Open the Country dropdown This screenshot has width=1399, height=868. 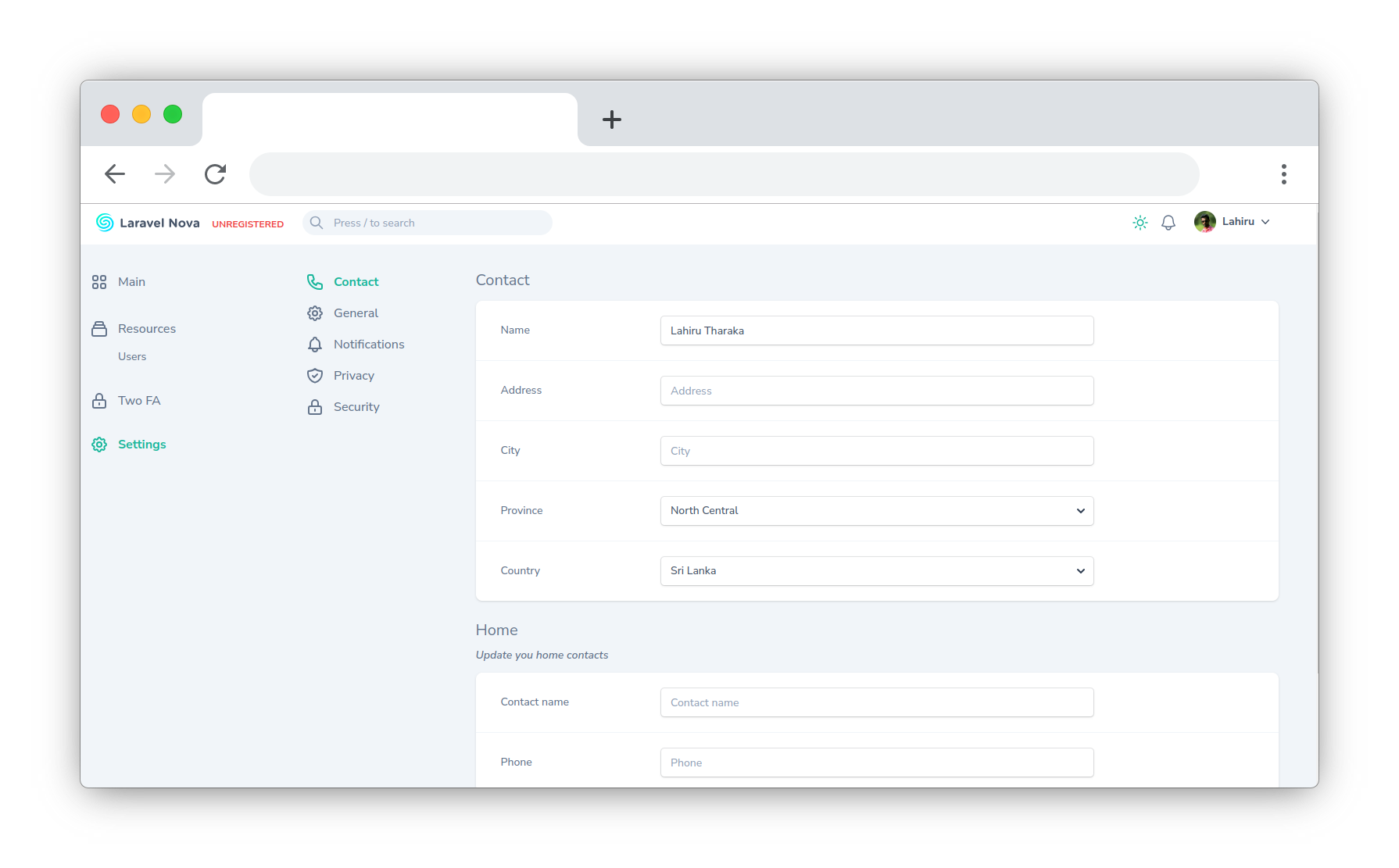tap(876, 571)
